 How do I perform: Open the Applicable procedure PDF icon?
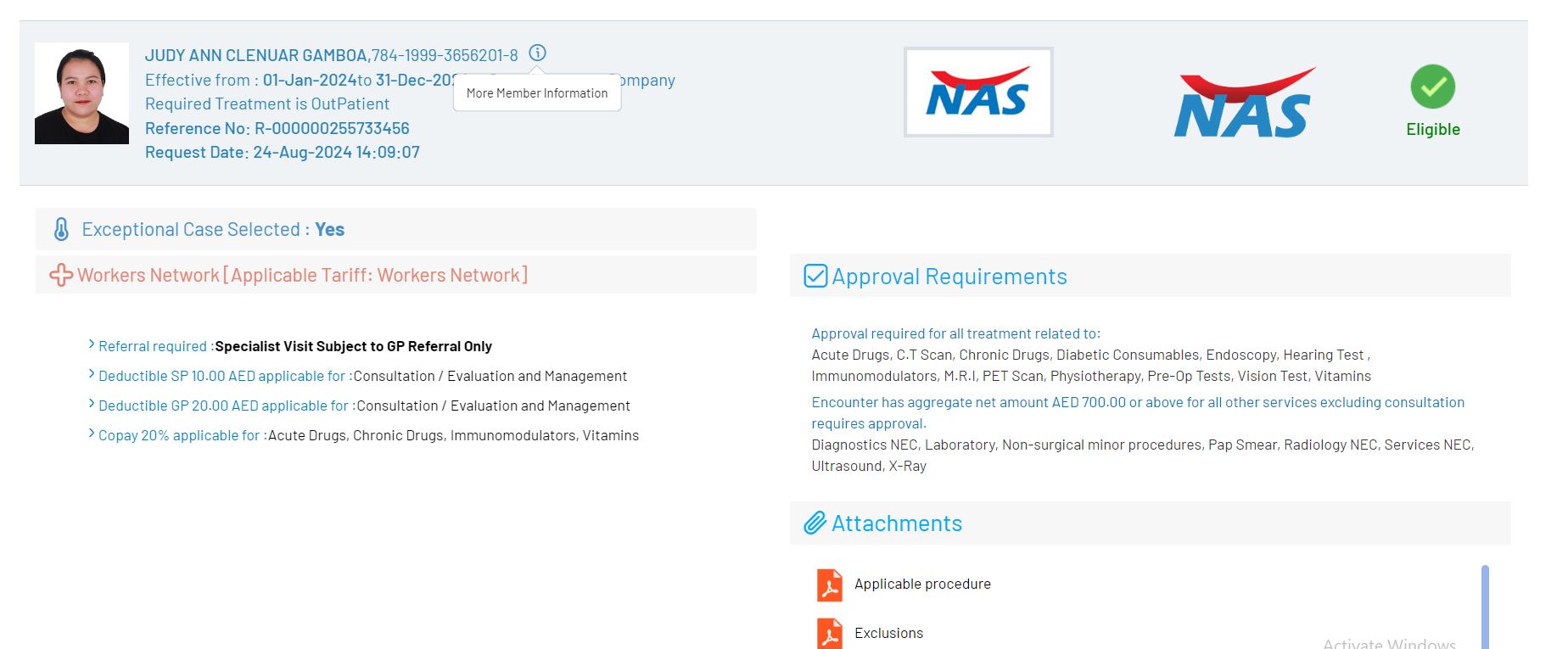pos(830,585)
